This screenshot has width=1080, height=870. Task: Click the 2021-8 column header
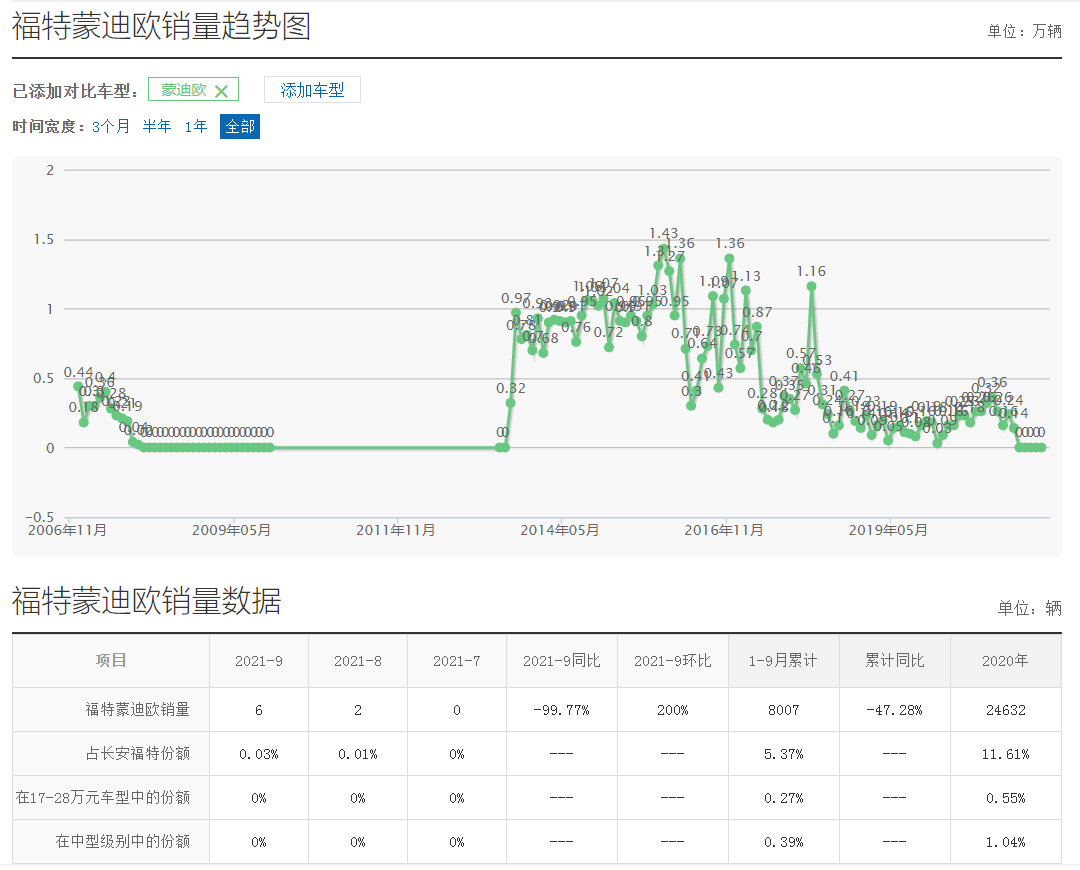pyautogui.click(x=358, y=661)
